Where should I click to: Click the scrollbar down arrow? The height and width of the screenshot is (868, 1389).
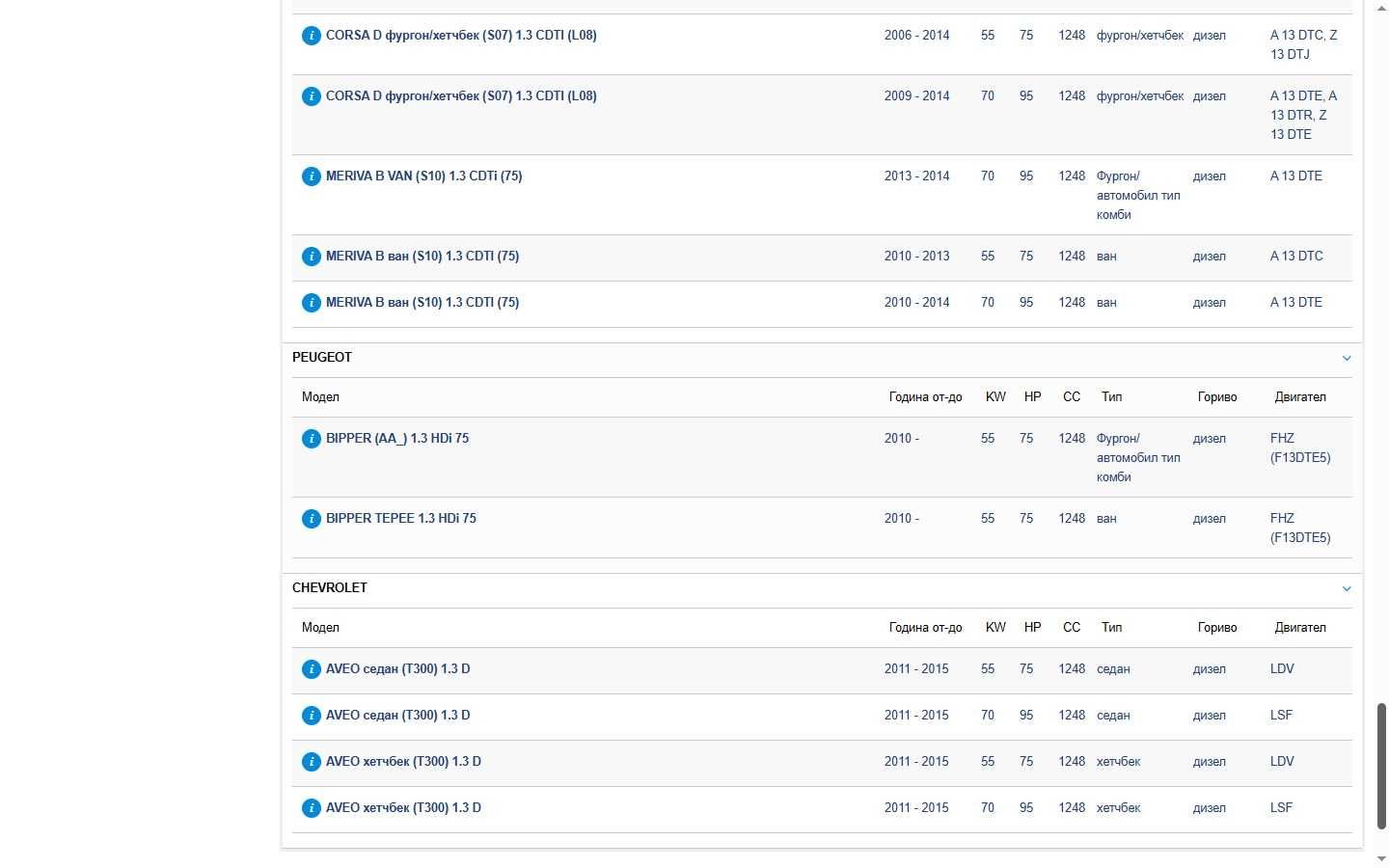click(1381, 858)
